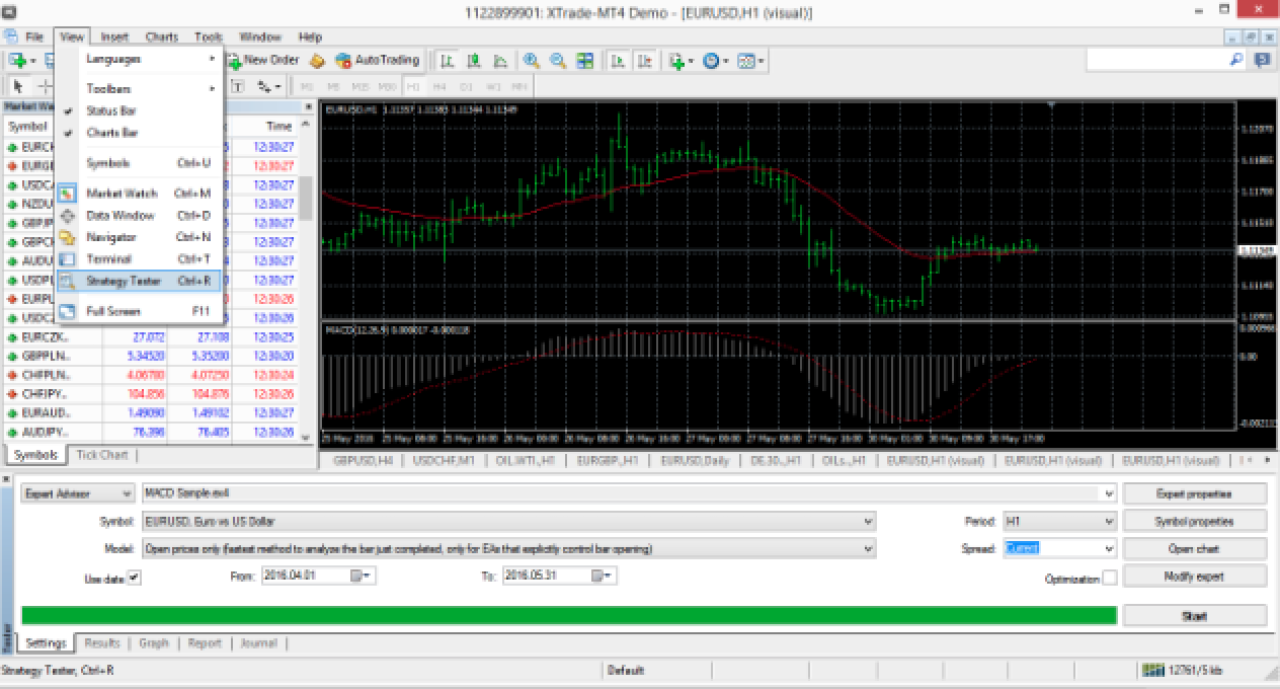1280x689 pixels.
Task: Tile windows icon in toolbar
Action: tap(585, 60)
